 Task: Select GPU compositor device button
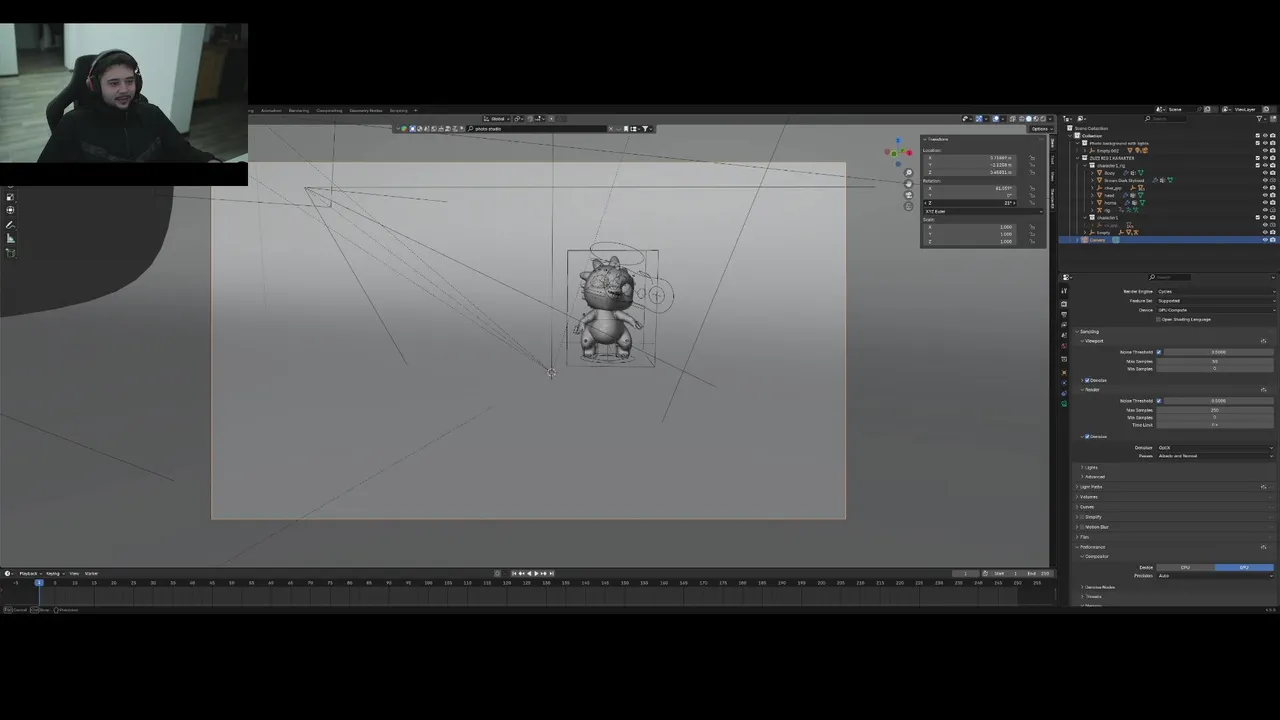click(x=1244, y=568)
